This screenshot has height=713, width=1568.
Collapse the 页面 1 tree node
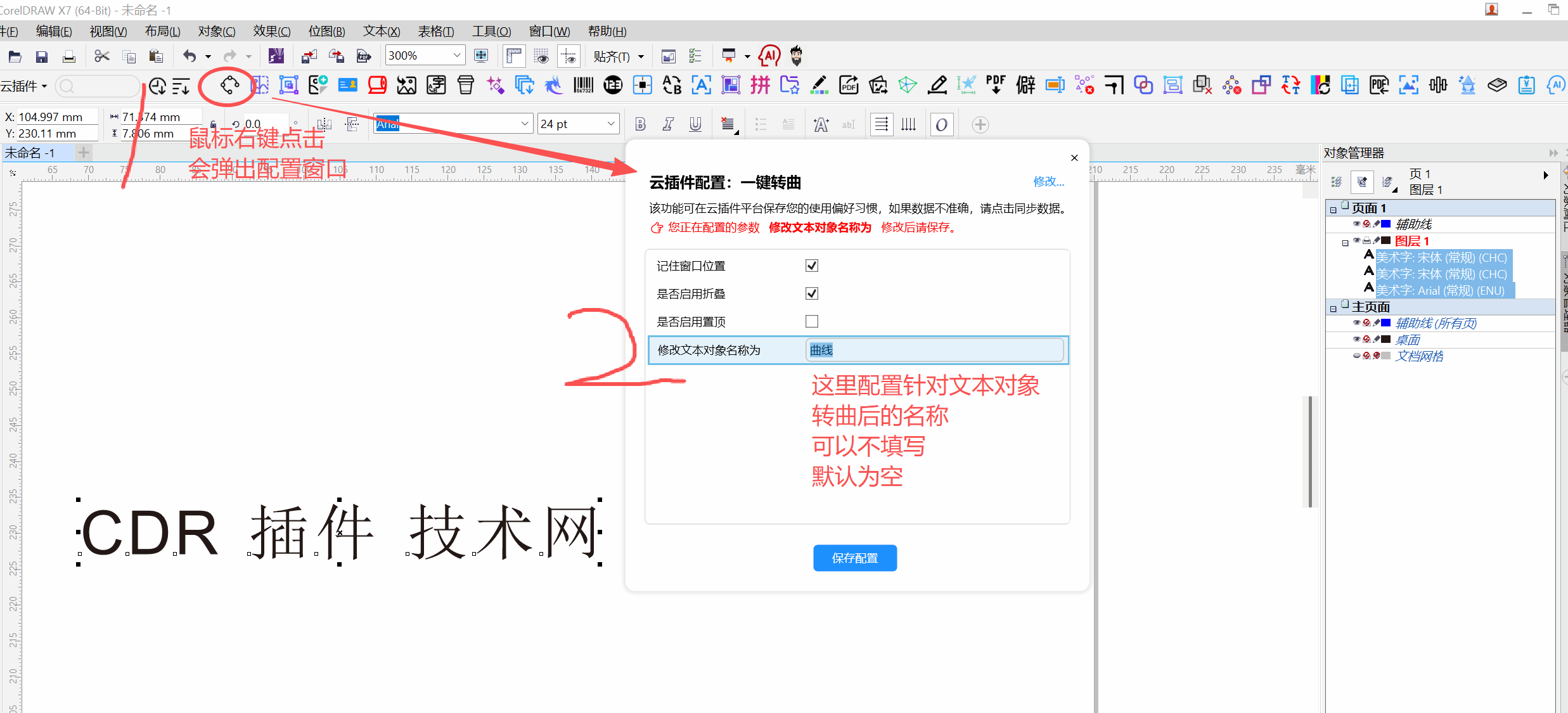click(x=1333, y=209)
